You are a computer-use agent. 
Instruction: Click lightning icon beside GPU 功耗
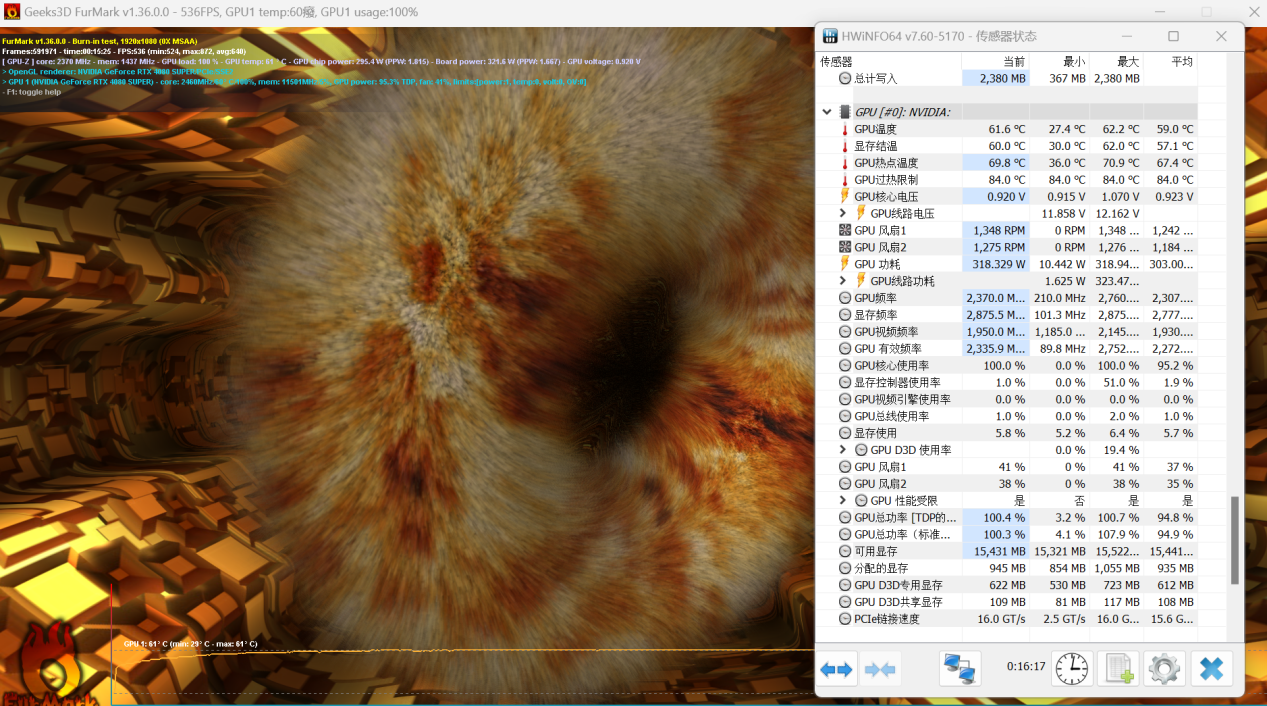(845, 264)
